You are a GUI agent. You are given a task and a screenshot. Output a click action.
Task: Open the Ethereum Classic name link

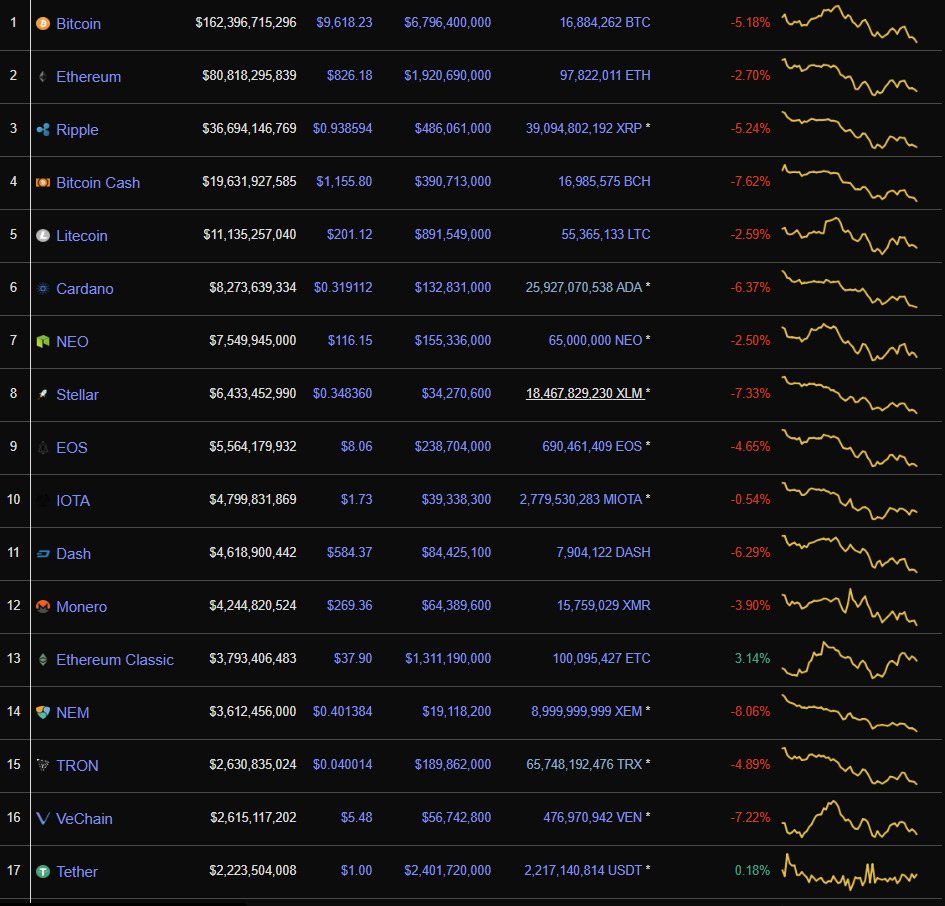[x=115, y=660]
